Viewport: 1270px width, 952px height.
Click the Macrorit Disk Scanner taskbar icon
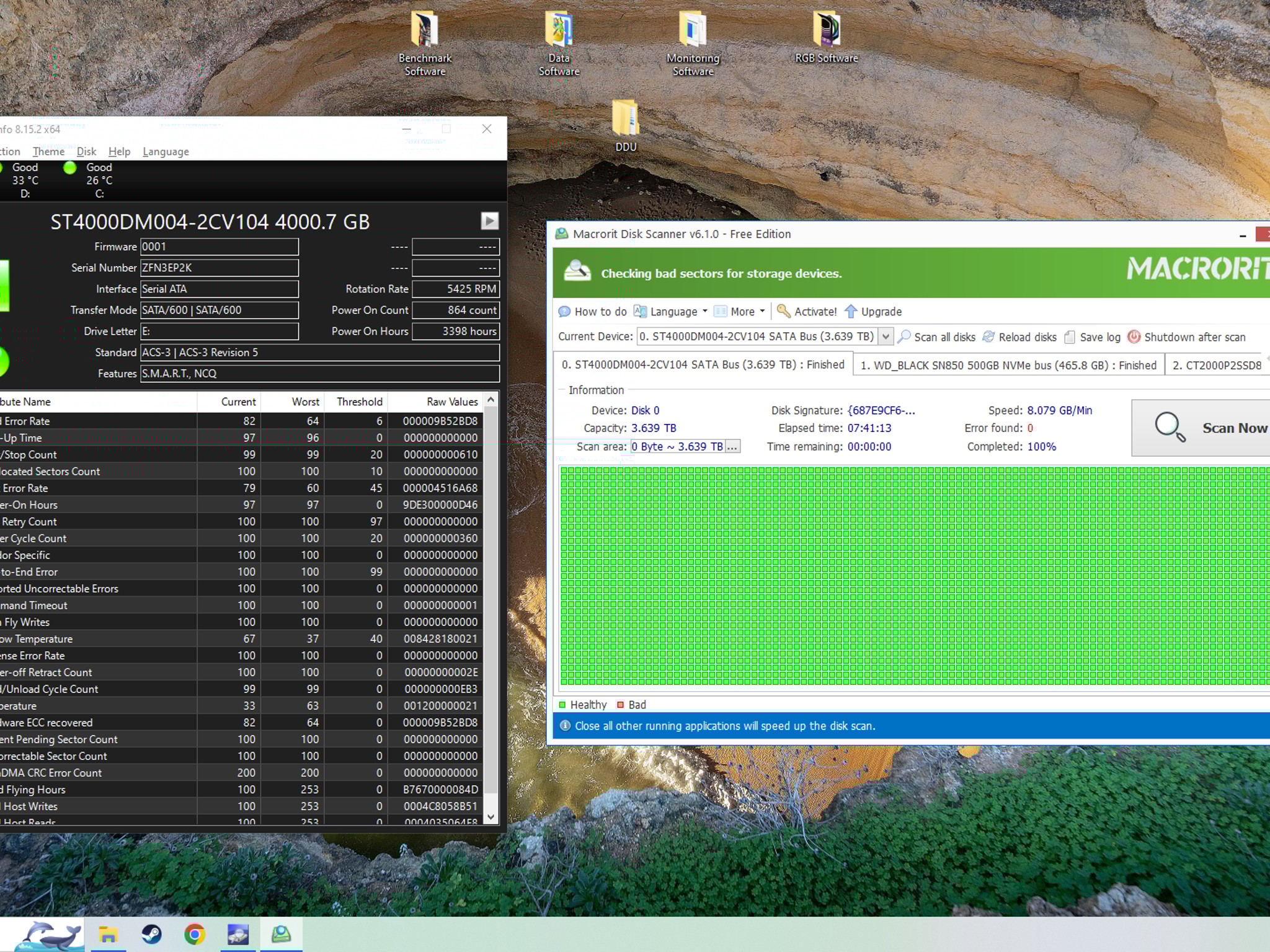point(282,933)
